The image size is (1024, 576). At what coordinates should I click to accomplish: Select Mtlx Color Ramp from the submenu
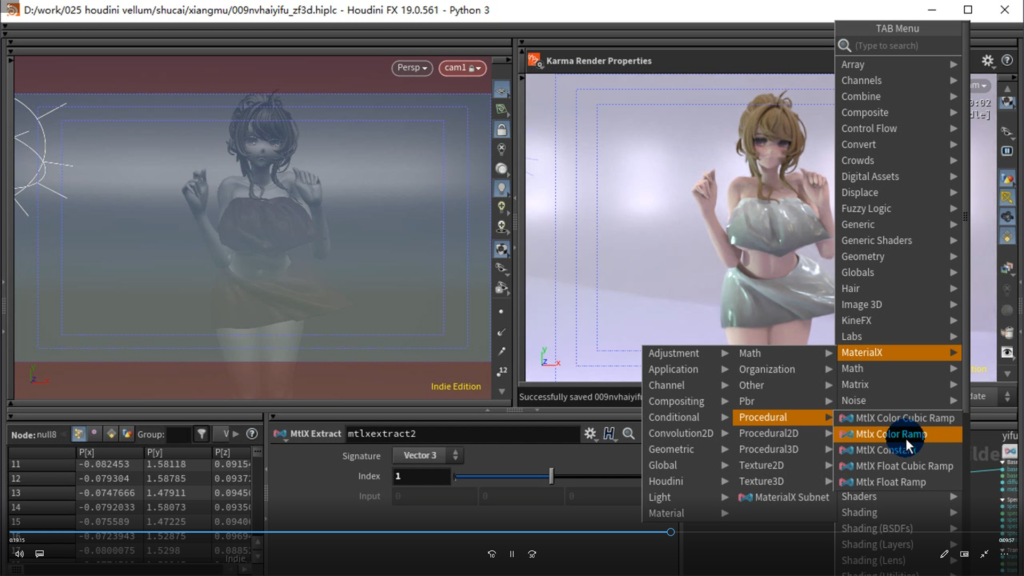[x=890, y=434]
